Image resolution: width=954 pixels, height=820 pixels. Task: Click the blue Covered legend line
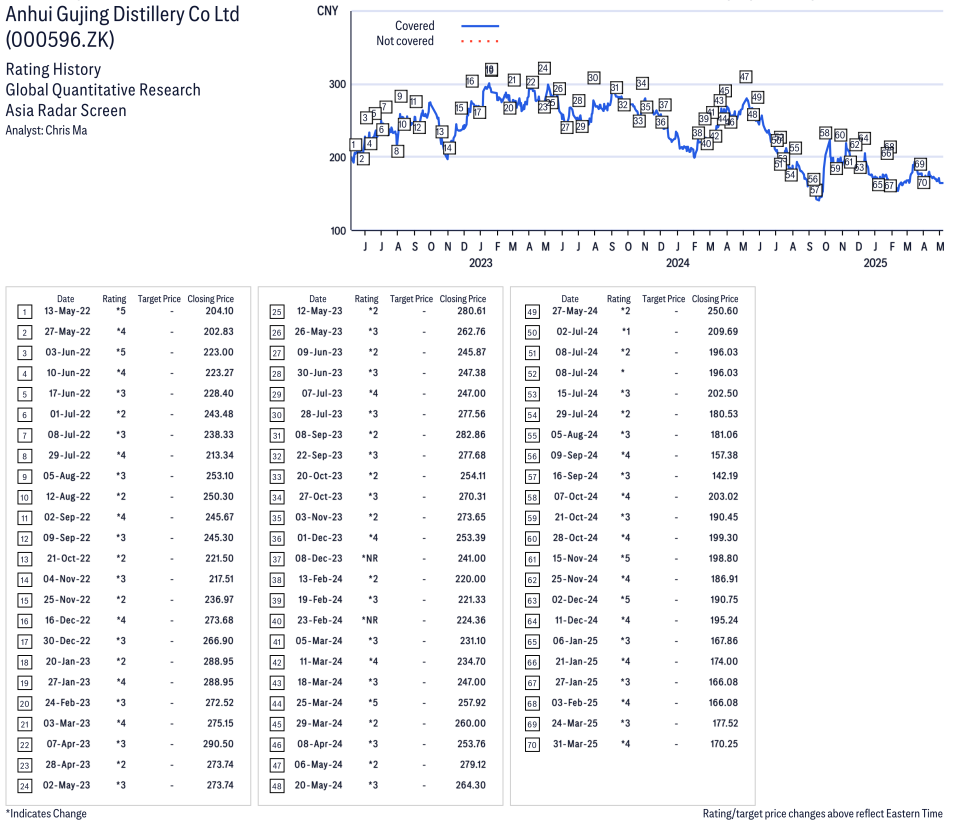click(480, 26)
